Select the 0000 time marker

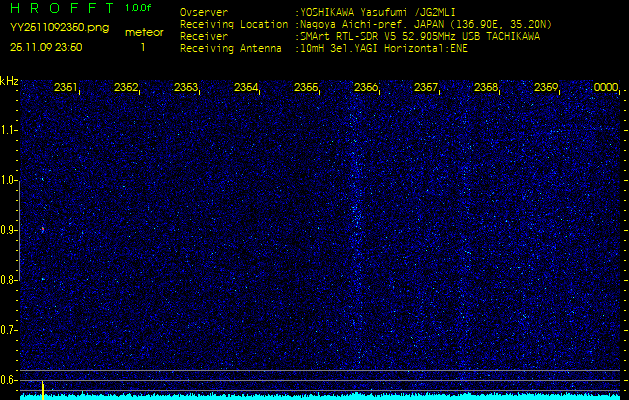pos(606,88)
